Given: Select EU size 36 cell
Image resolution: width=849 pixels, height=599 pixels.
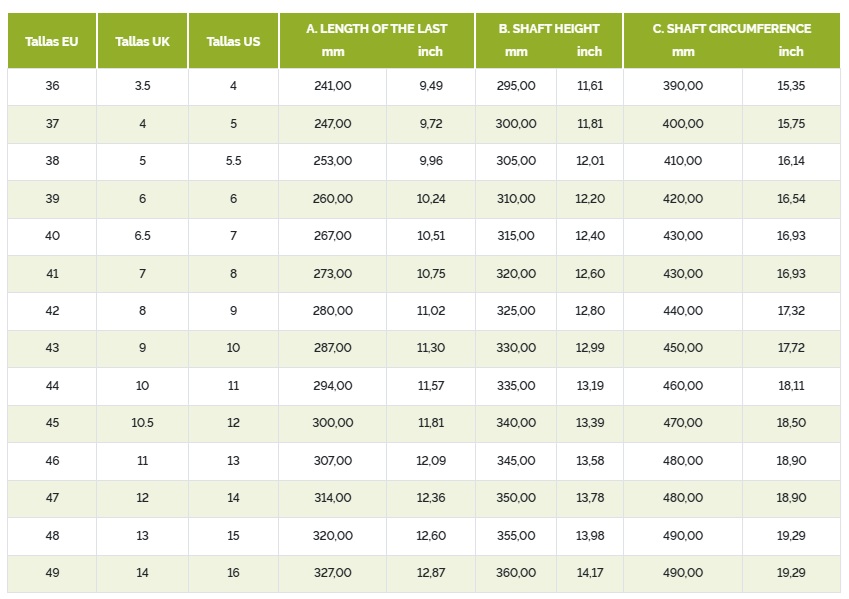Looking at the screenshot, I should [53, 86].
